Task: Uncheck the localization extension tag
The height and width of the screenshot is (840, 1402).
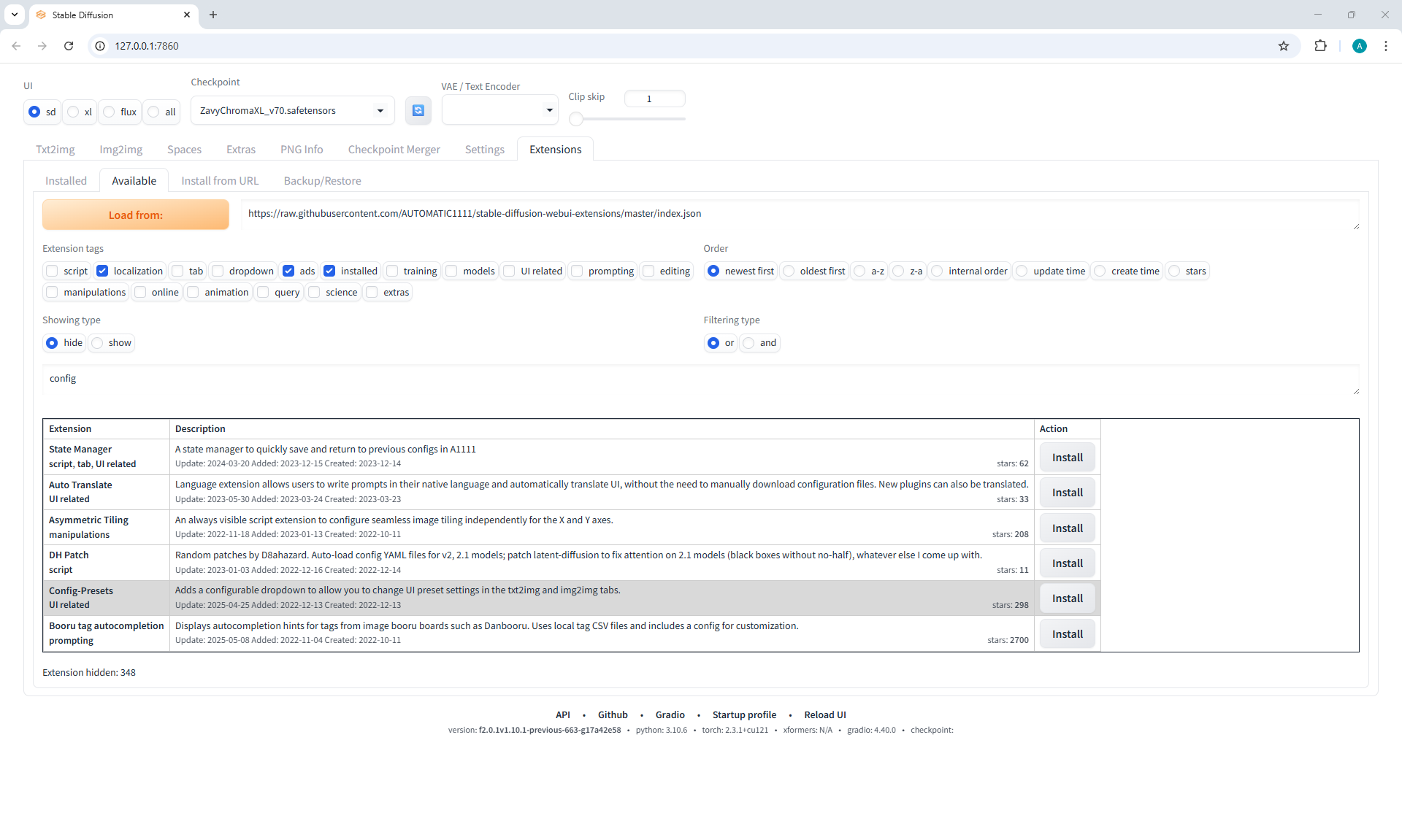Action: [x=103, y=271]
